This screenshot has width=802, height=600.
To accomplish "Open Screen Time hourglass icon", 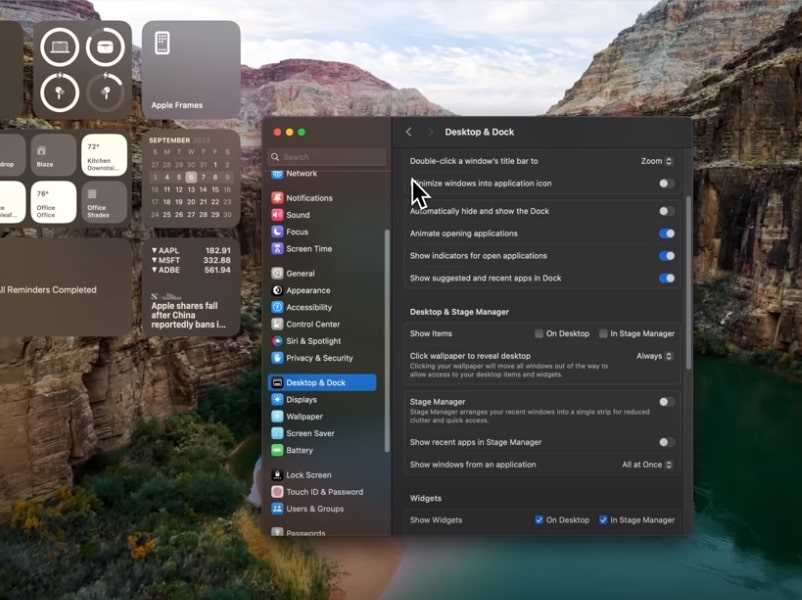I will [x=277, y=249].
